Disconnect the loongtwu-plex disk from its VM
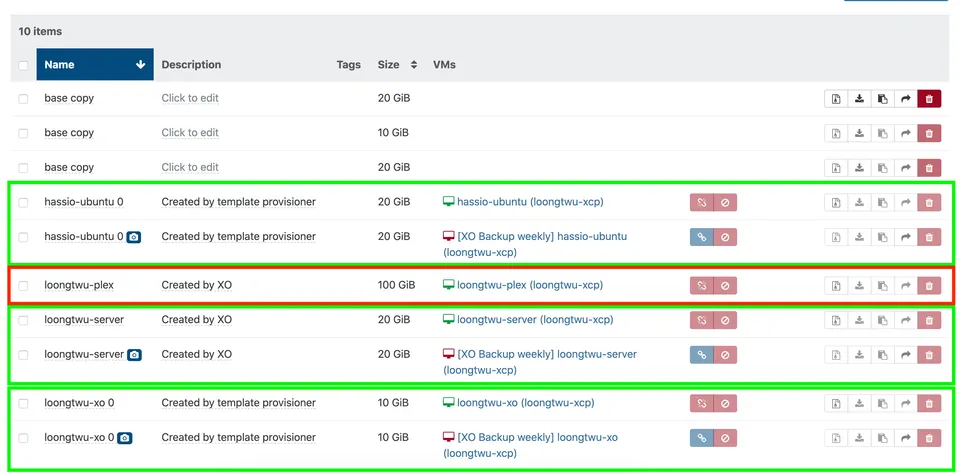Viewport: 960px width, 474px height. 702,285
